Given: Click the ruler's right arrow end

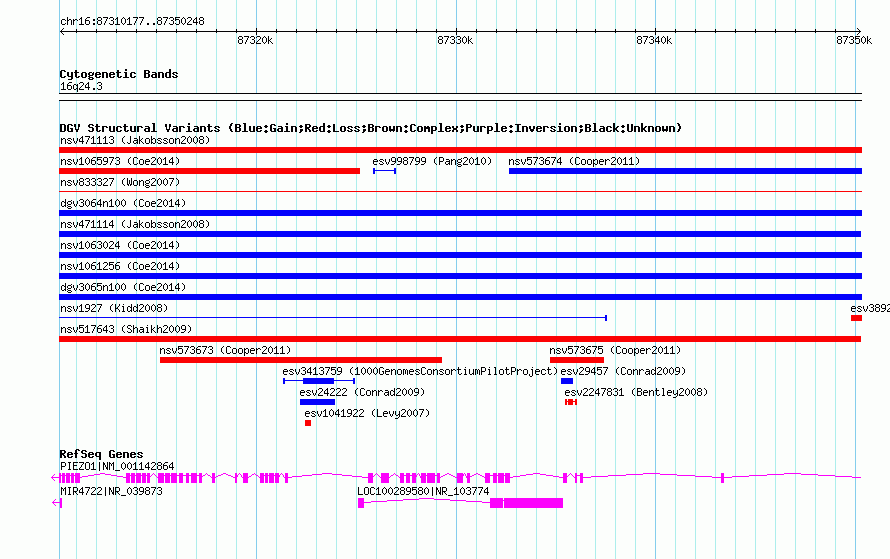Looking at the screenshot, I should pyautogui.click(x=859, y=32).
